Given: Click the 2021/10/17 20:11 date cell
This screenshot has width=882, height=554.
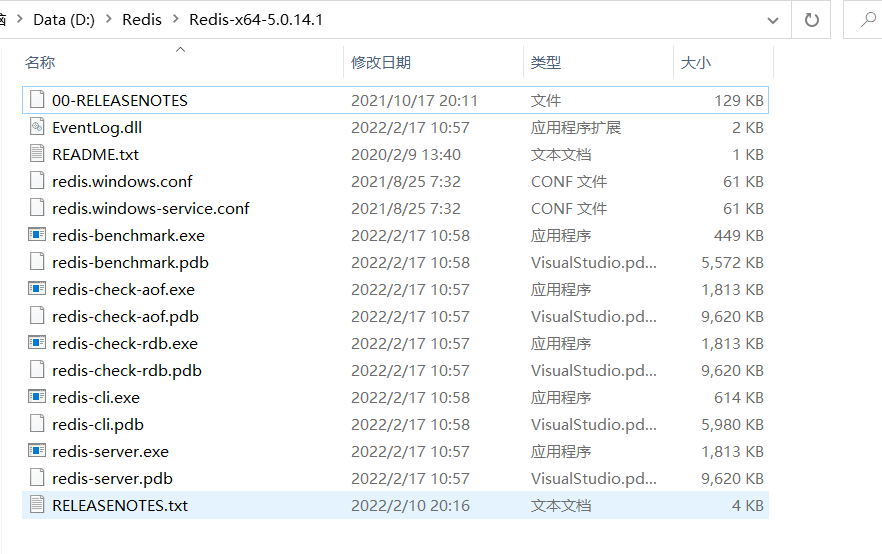Looking at the screenshot, I should click(x=415, y=101).
